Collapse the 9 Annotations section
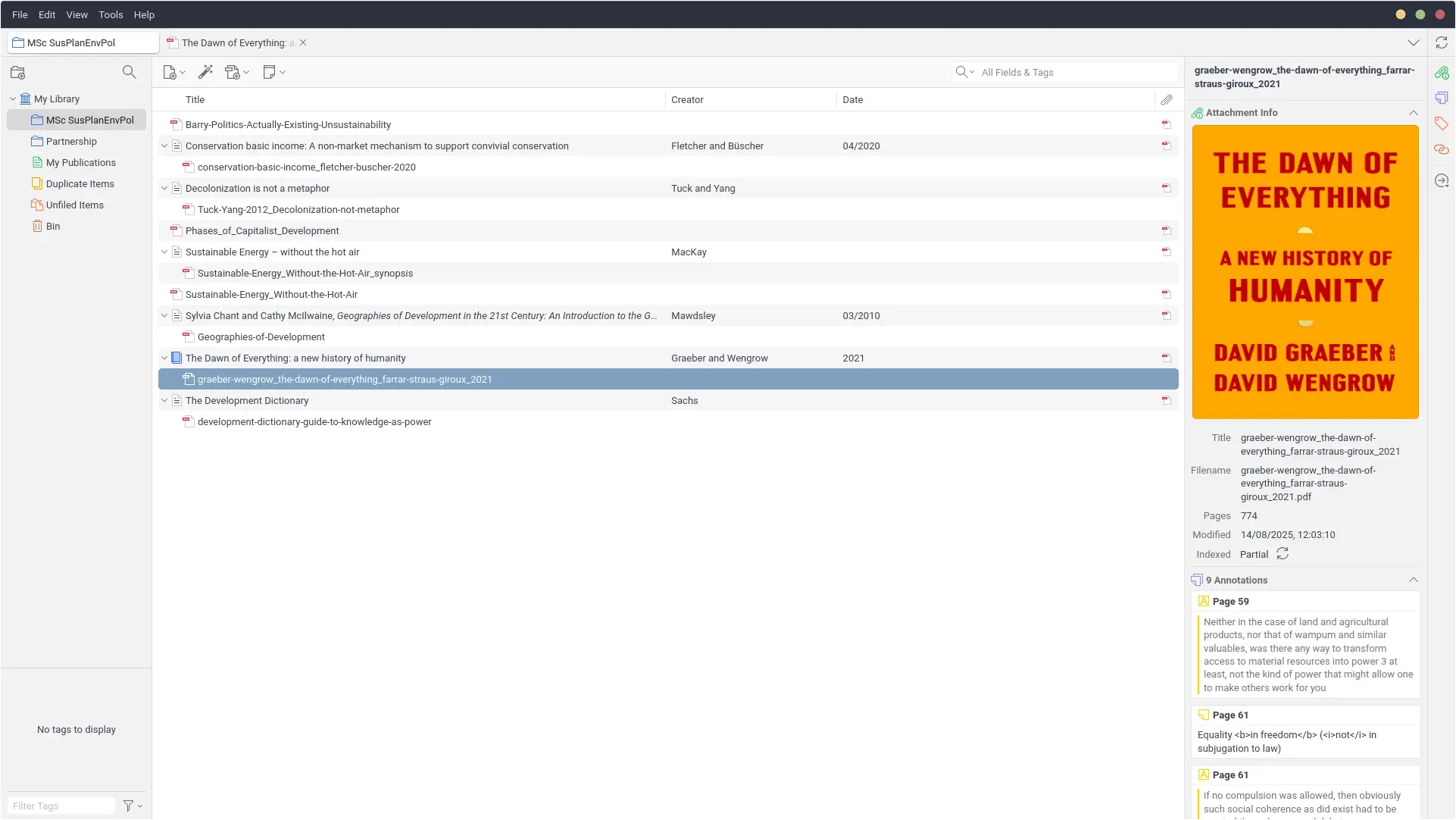 (1414, 580)
